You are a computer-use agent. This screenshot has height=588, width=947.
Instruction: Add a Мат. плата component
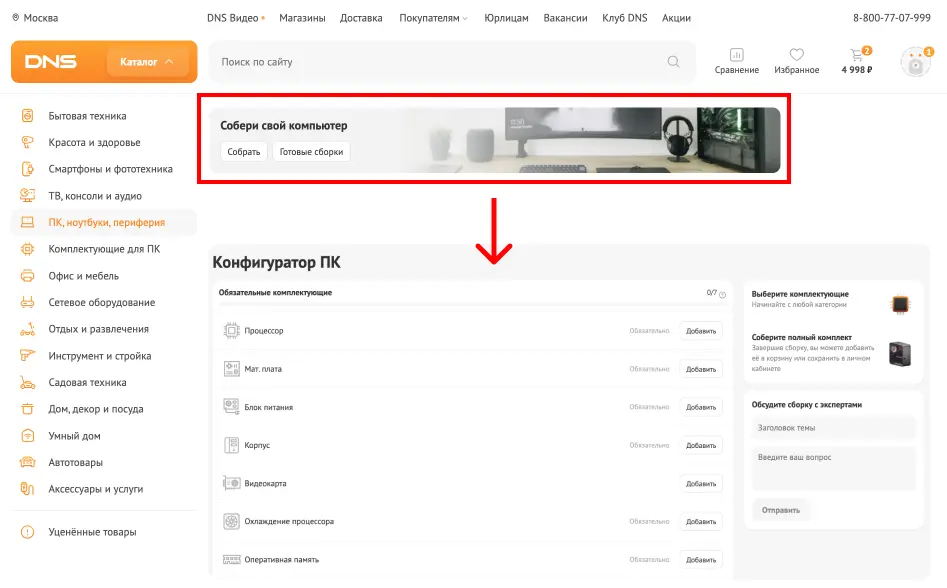[700, 369]
